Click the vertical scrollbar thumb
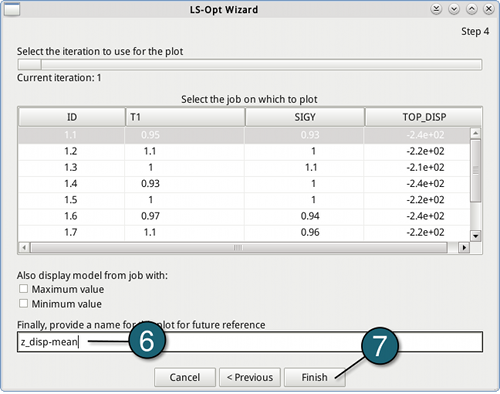 [476, 170]
